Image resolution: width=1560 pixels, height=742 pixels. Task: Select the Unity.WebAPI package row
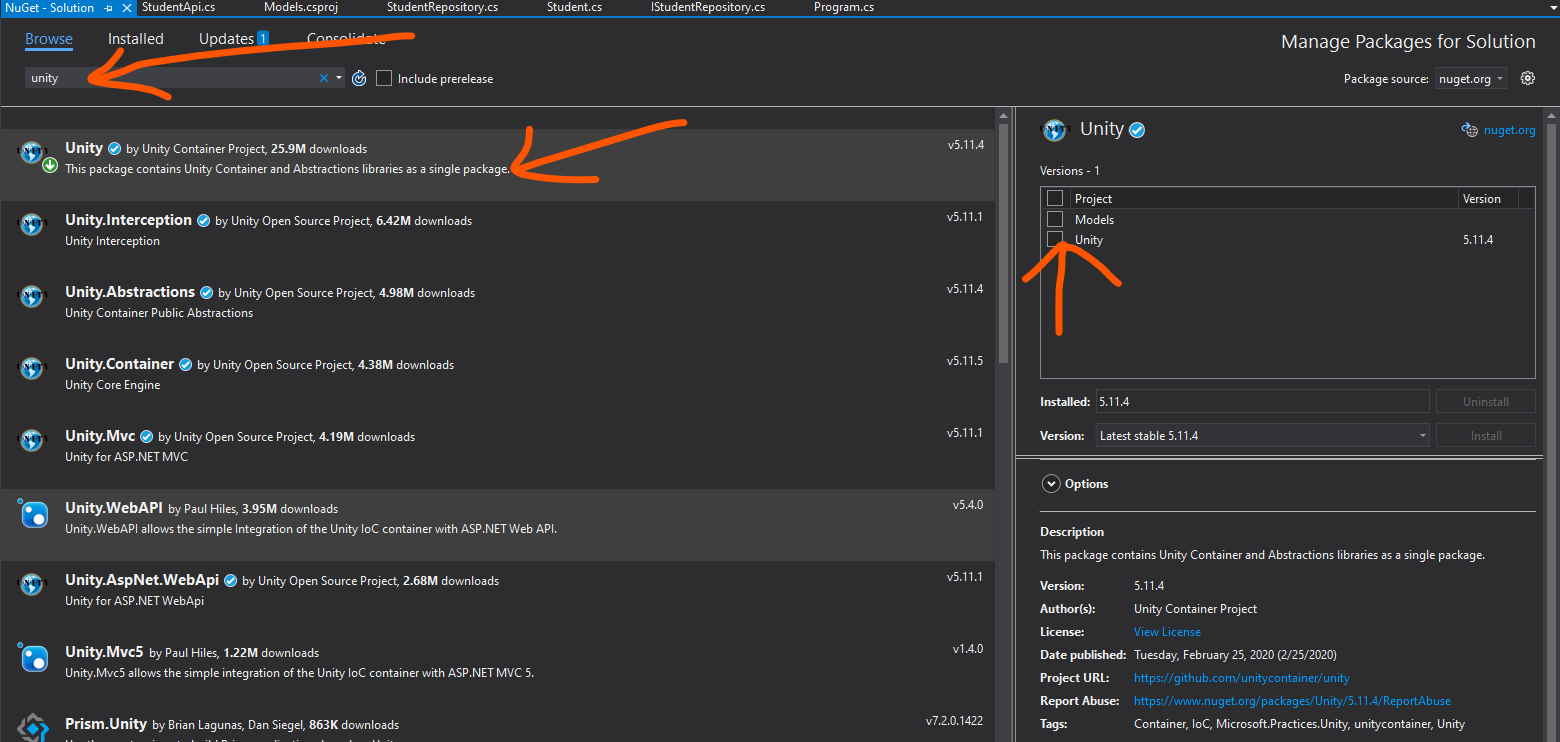click(498, 524)
